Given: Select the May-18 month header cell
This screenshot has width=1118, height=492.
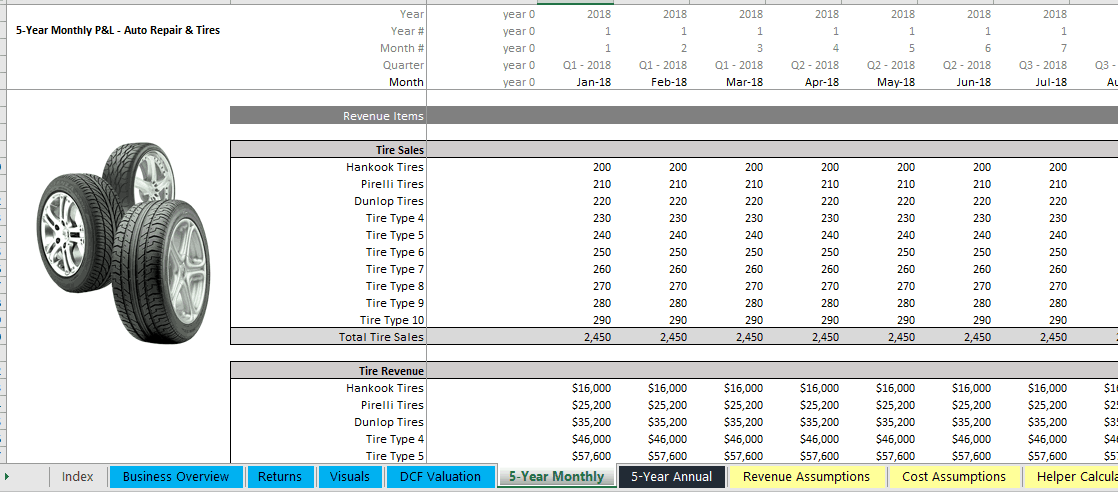Looking at the screenshot, I should coord(896,82).
